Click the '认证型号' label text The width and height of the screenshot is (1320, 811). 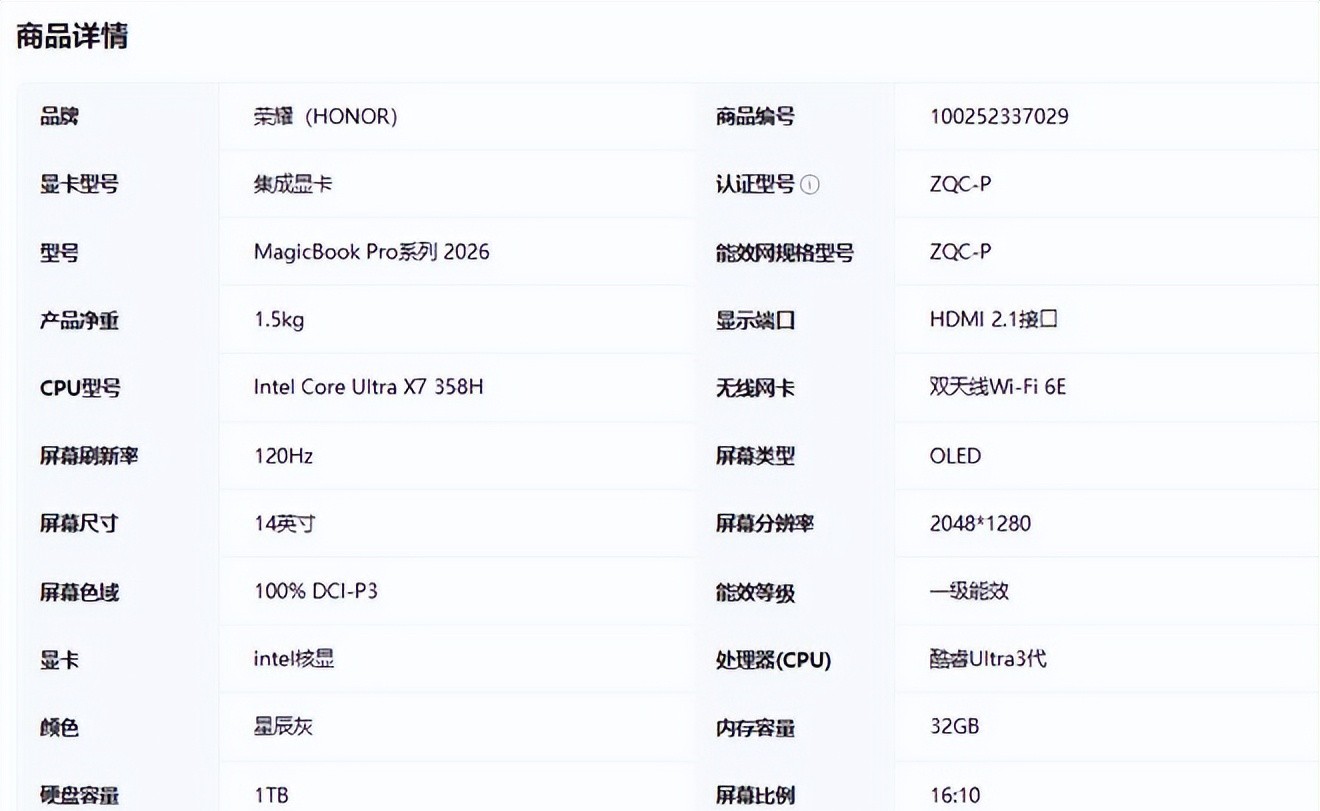coord(755,184)
